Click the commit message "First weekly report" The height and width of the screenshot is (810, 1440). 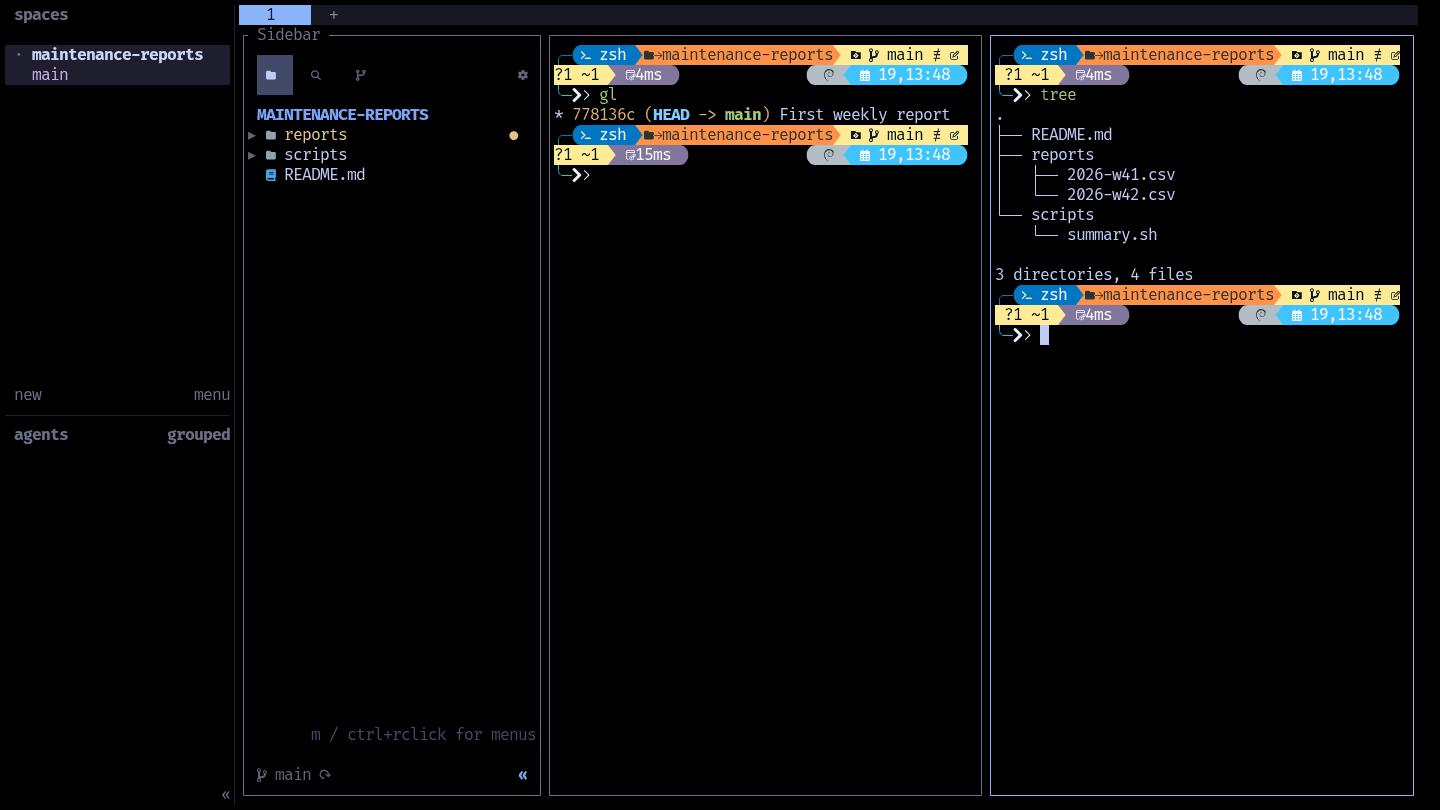click(x=865, y=115)
